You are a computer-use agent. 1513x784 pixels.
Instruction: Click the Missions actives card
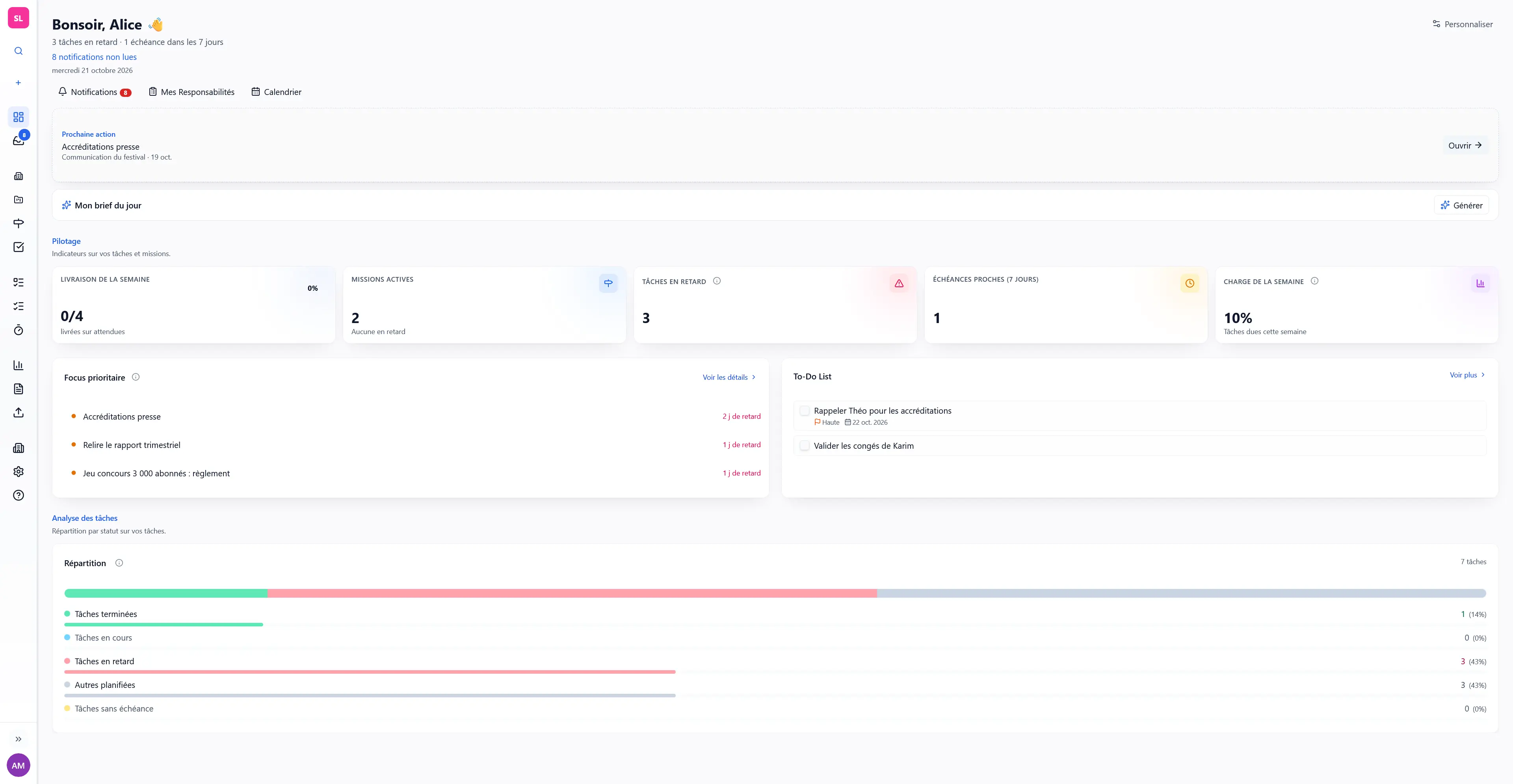coord(484,305)
